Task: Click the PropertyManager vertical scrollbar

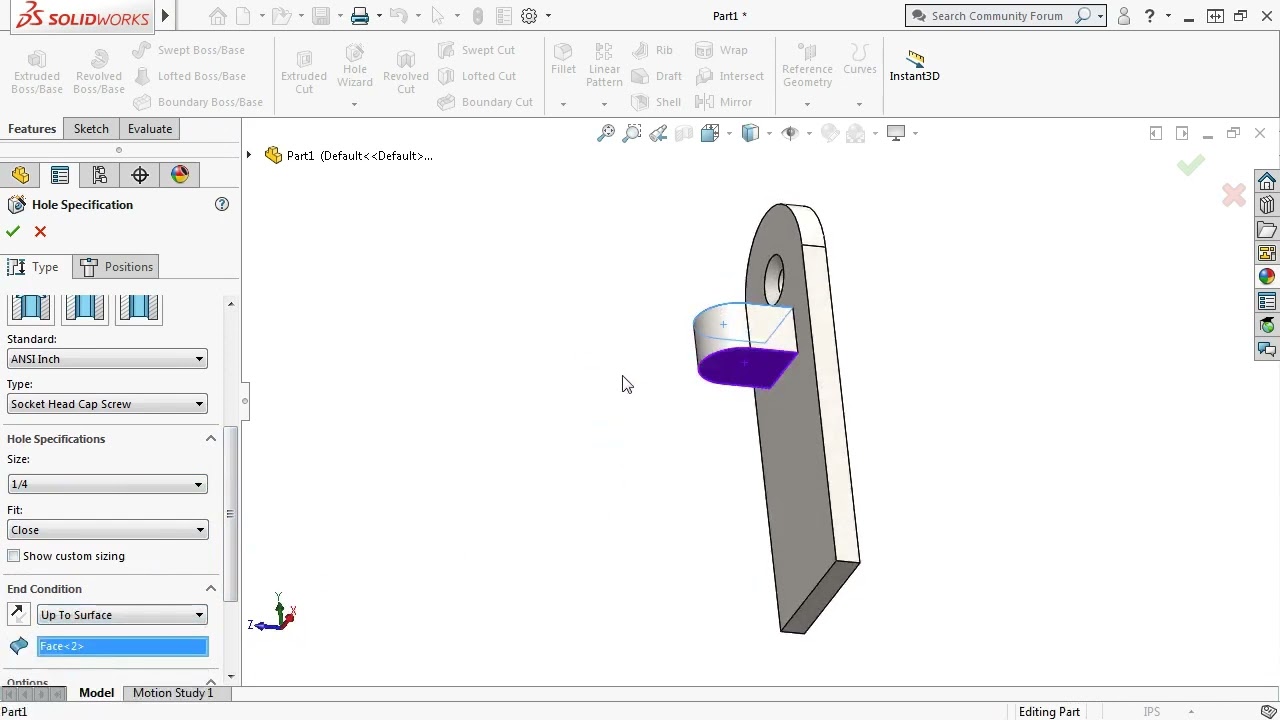Action: tap(231, 514)
